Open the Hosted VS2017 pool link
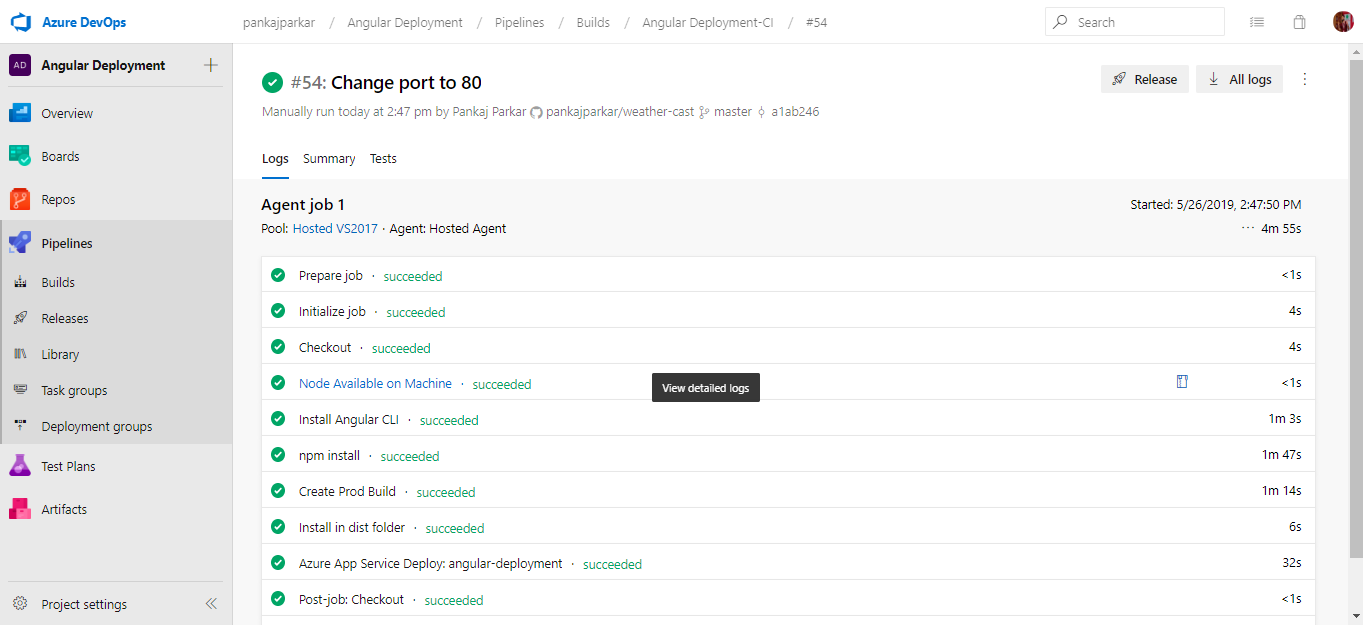Viewport: 1363px width, 625px height. (x=335, y=228)
